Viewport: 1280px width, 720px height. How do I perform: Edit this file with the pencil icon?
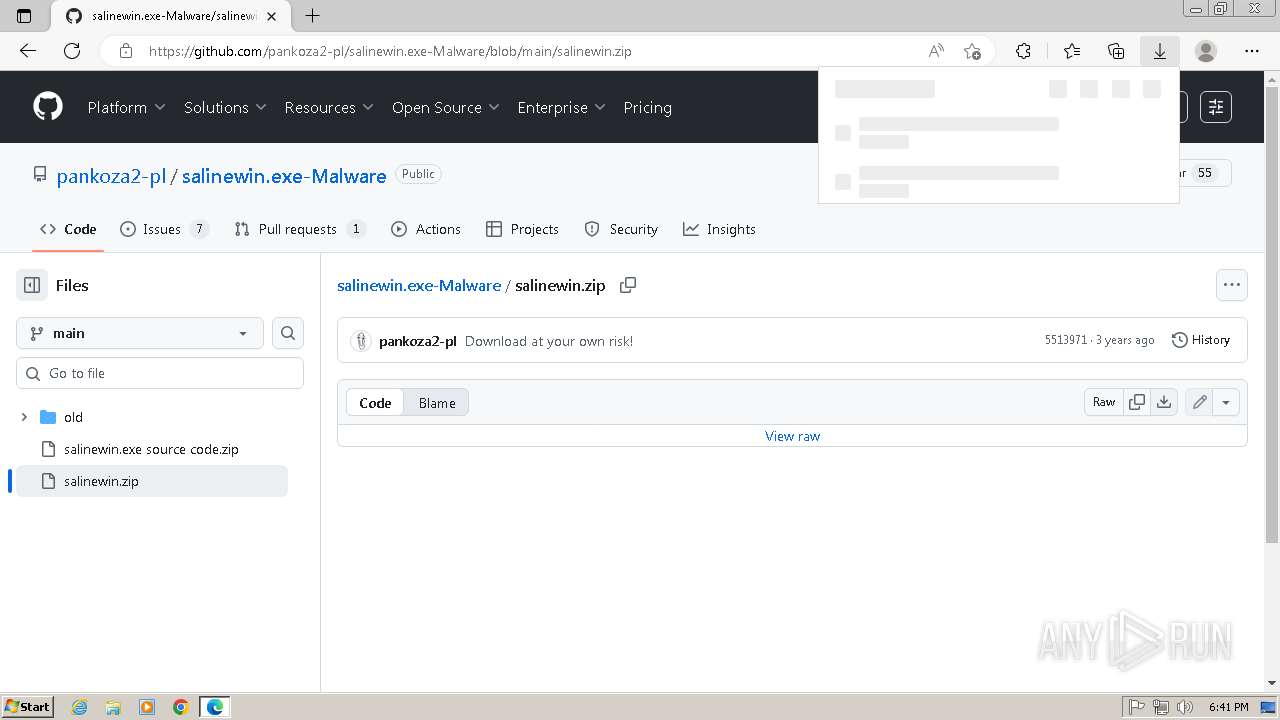pos(1199,402)
